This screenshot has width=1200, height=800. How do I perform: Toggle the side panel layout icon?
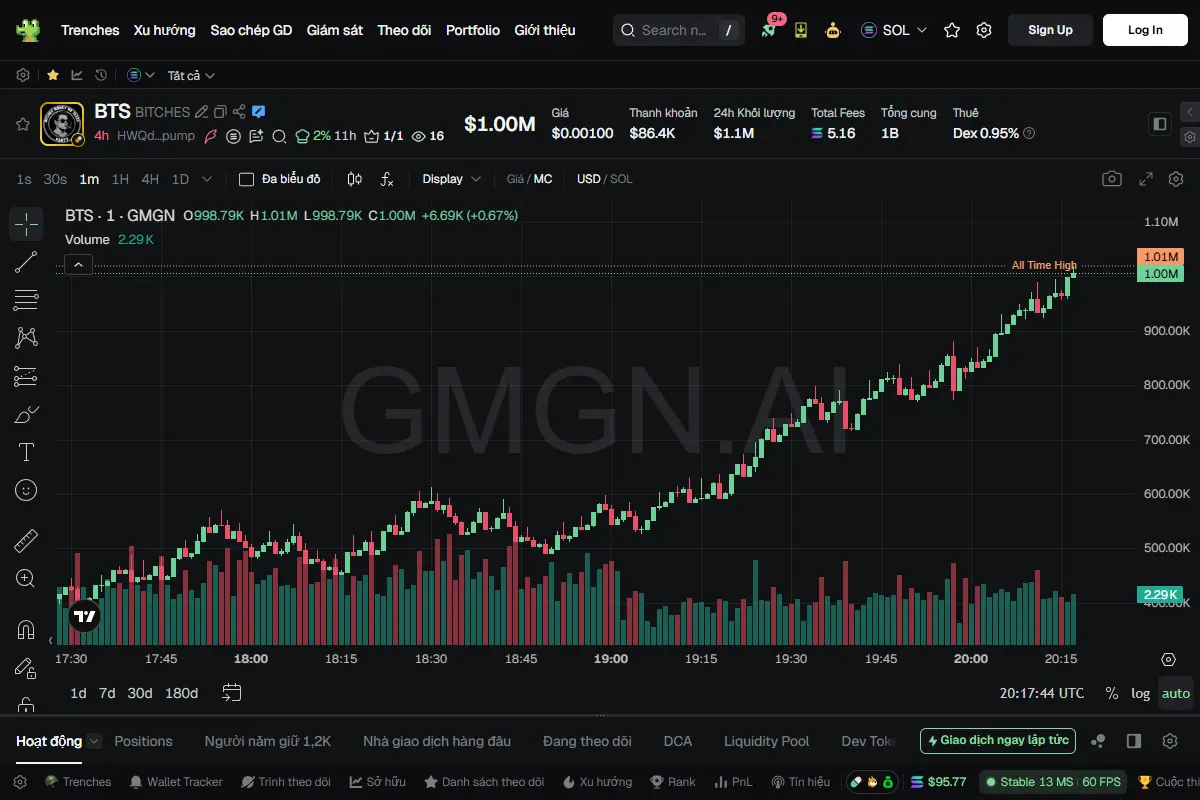click(1160, 124)
